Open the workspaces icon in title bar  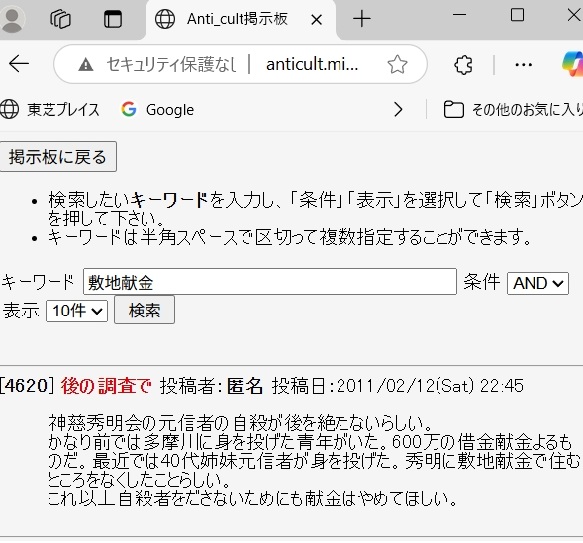pyautogui.click(x=60, y=19)
